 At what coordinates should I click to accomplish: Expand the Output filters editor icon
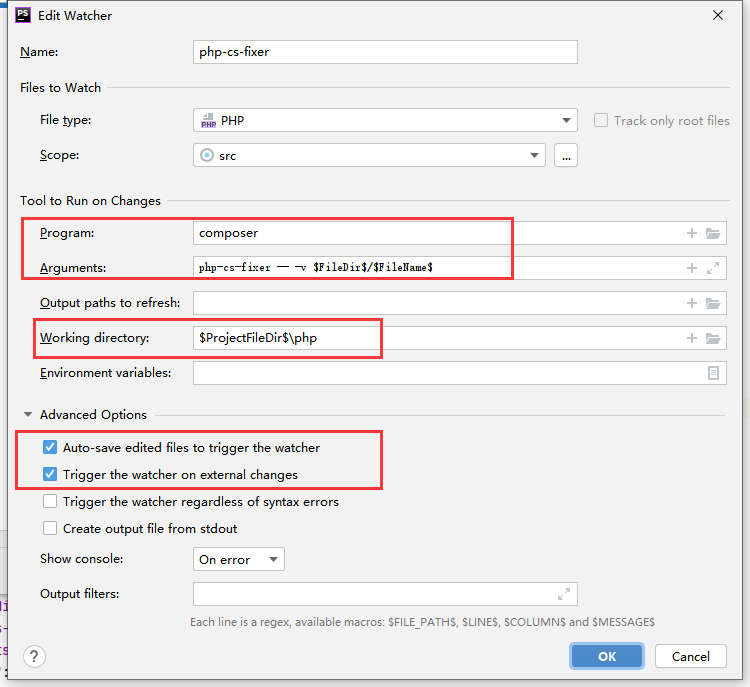point(564,594)
